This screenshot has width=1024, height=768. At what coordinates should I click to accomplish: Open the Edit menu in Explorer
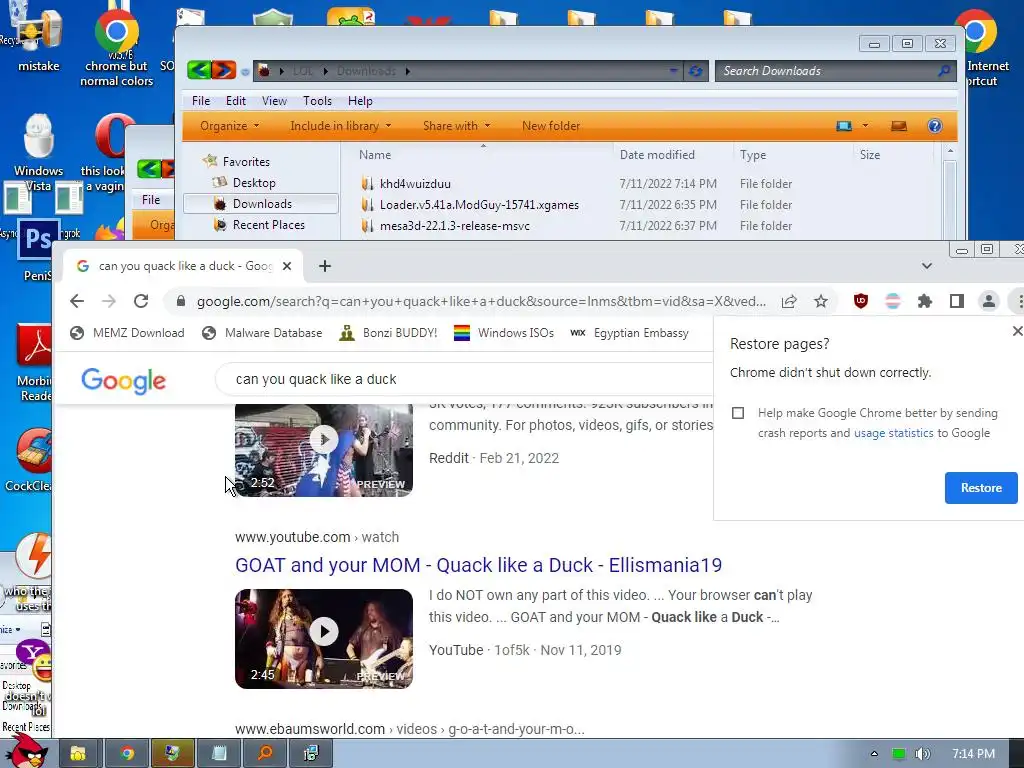pos(236,101)
